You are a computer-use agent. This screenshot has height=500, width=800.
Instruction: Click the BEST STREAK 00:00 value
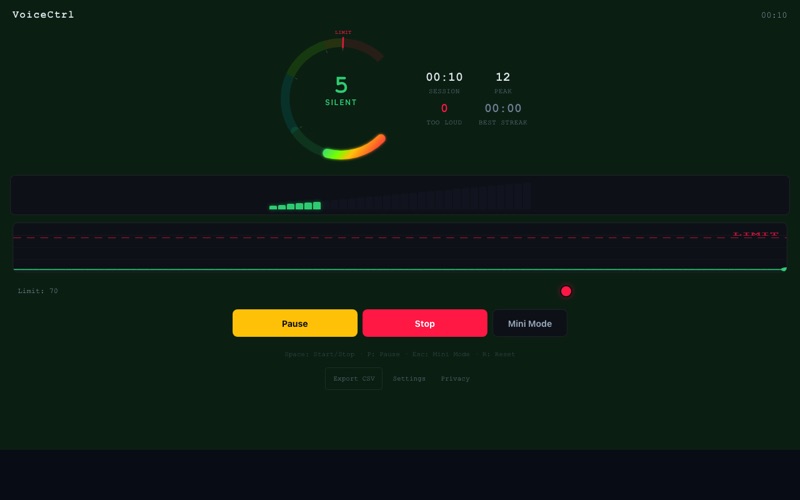503,108
